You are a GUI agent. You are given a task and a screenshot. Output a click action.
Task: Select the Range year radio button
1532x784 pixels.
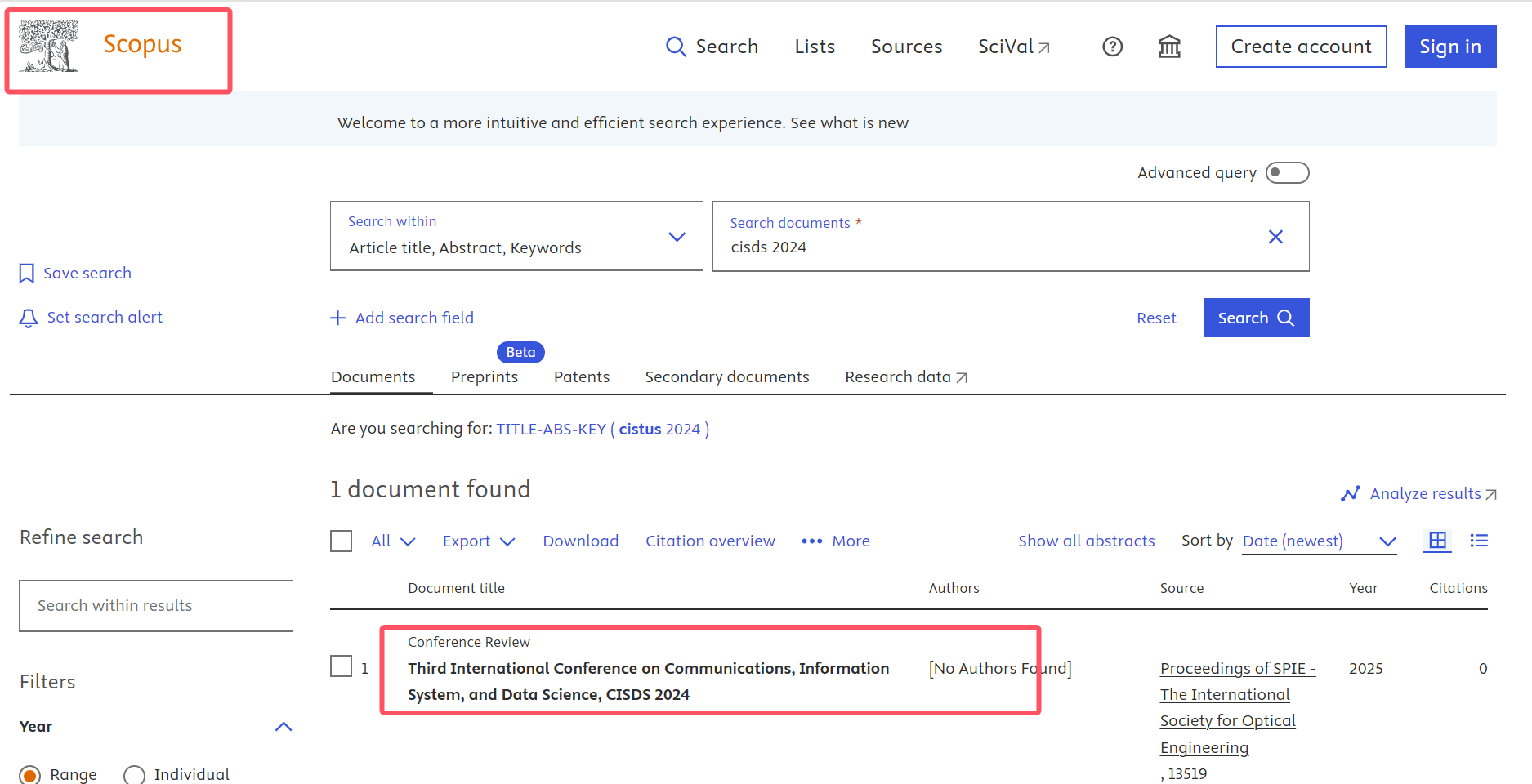pos(30,775)
